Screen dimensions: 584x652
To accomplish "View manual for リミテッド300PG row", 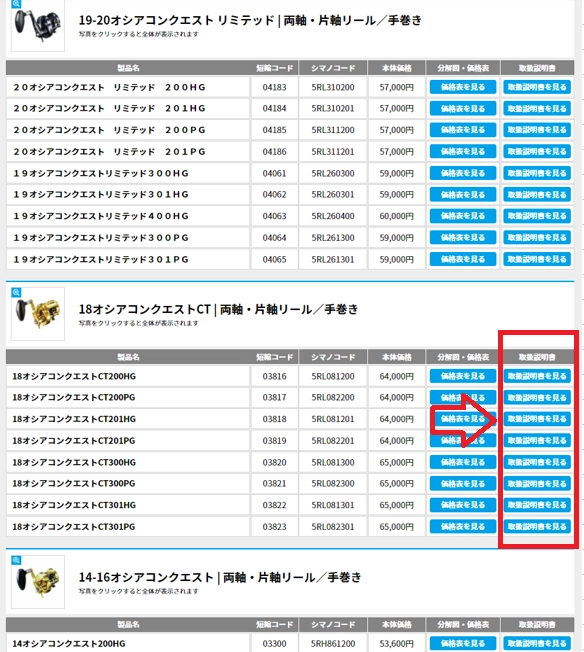I will [537, 238].
